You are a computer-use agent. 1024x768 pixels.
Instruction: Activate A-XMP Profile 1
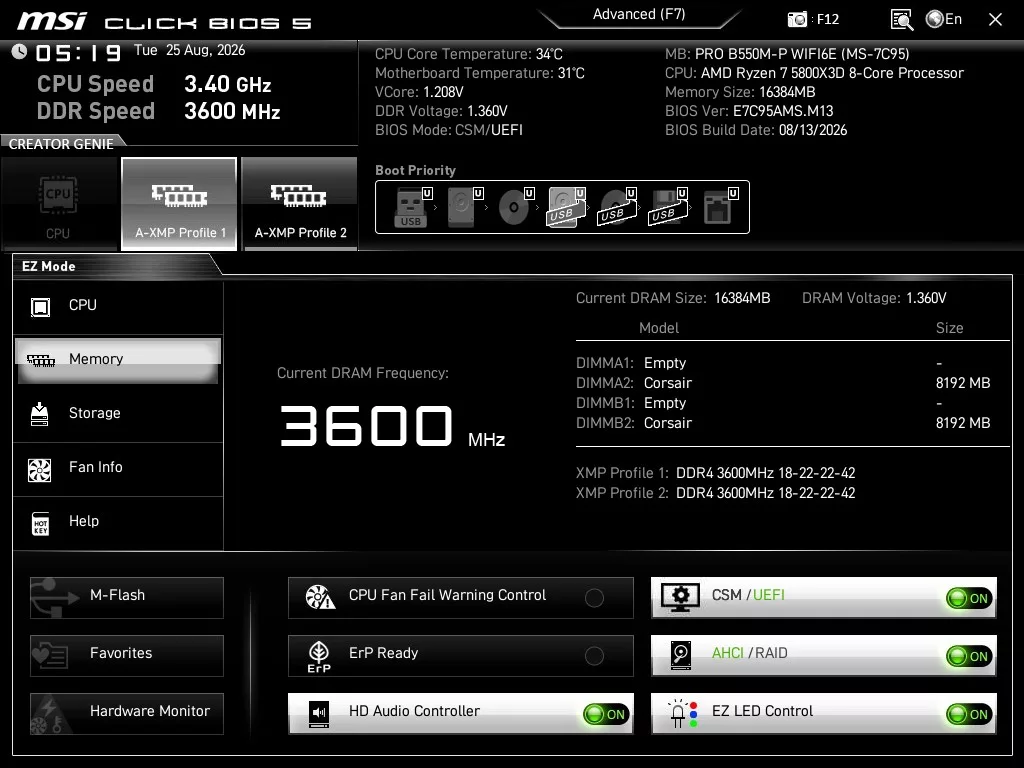[x=180, y=204]
